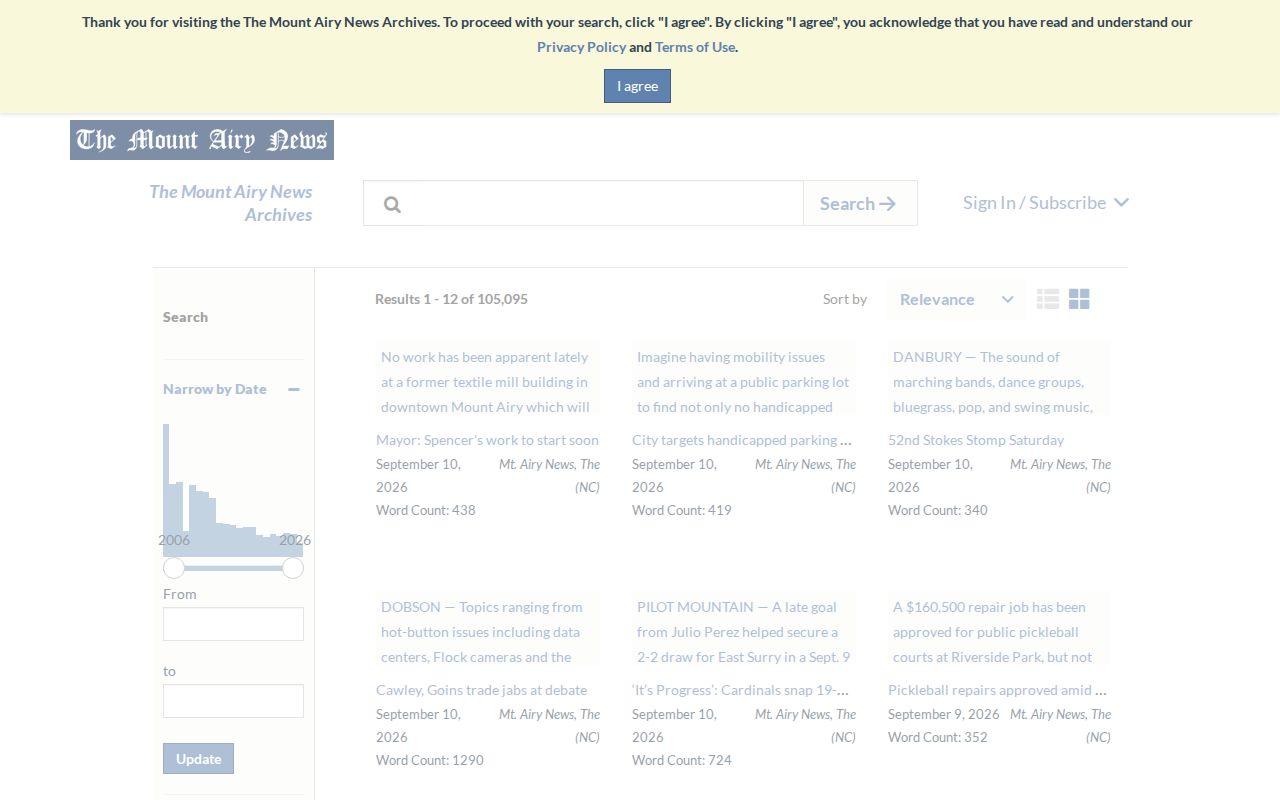
Task: Click the 'September 9, 2026' date text
Action: (944, 714)
